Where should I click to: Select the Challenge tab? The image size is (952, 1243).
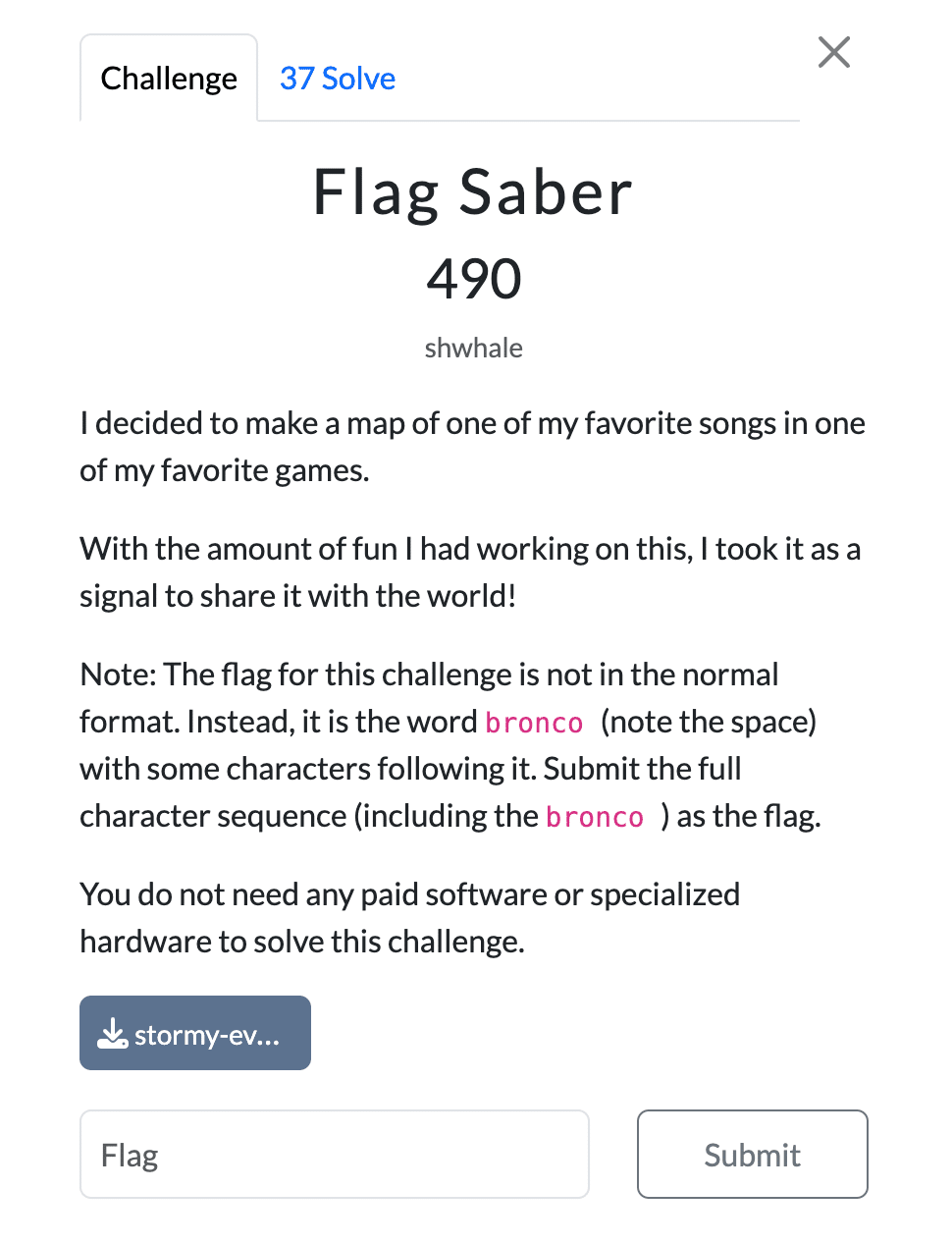click(x=169, y=79)
